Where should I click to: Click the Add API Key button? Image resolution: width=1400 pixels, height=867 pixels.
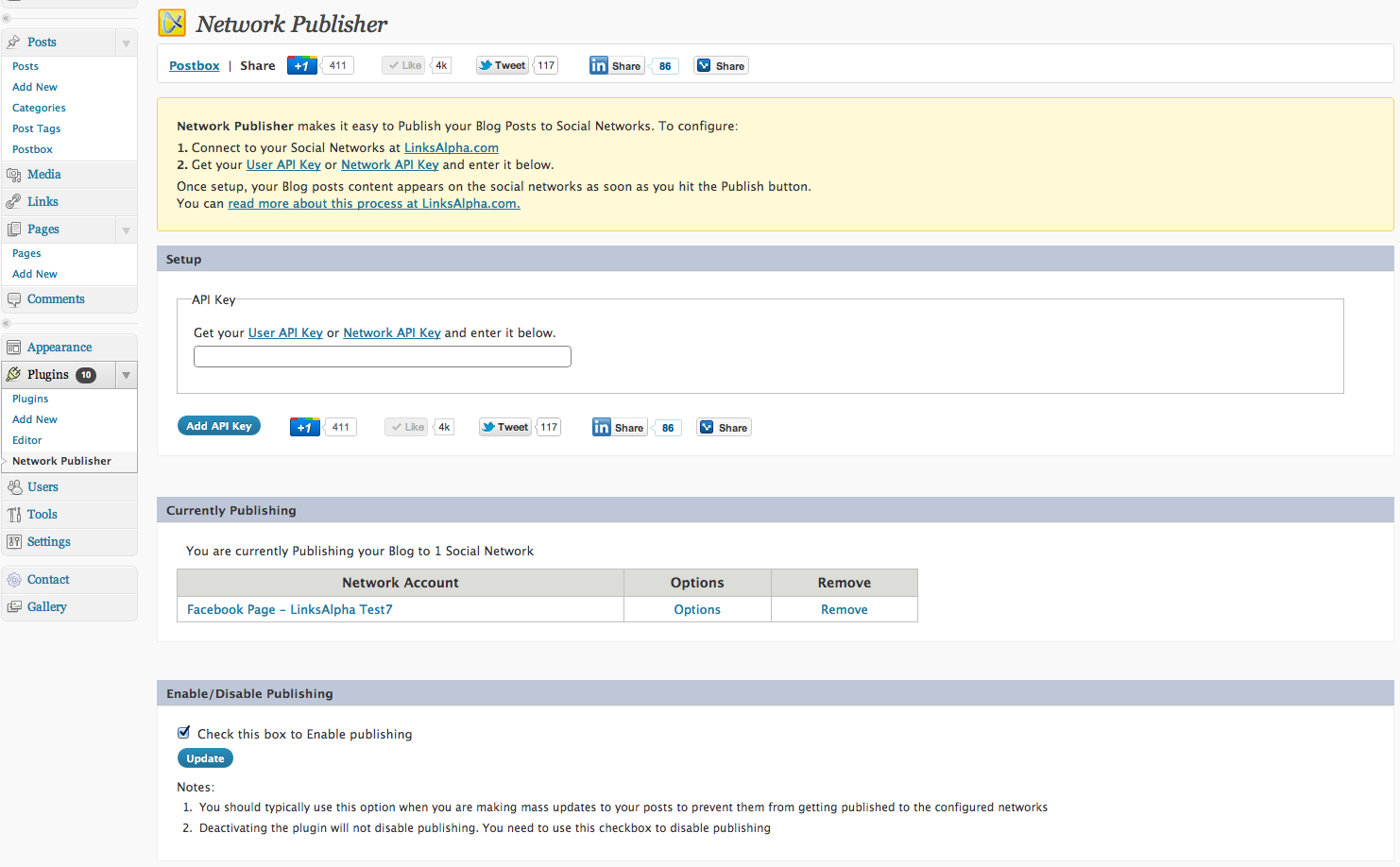tap(218, 426)
